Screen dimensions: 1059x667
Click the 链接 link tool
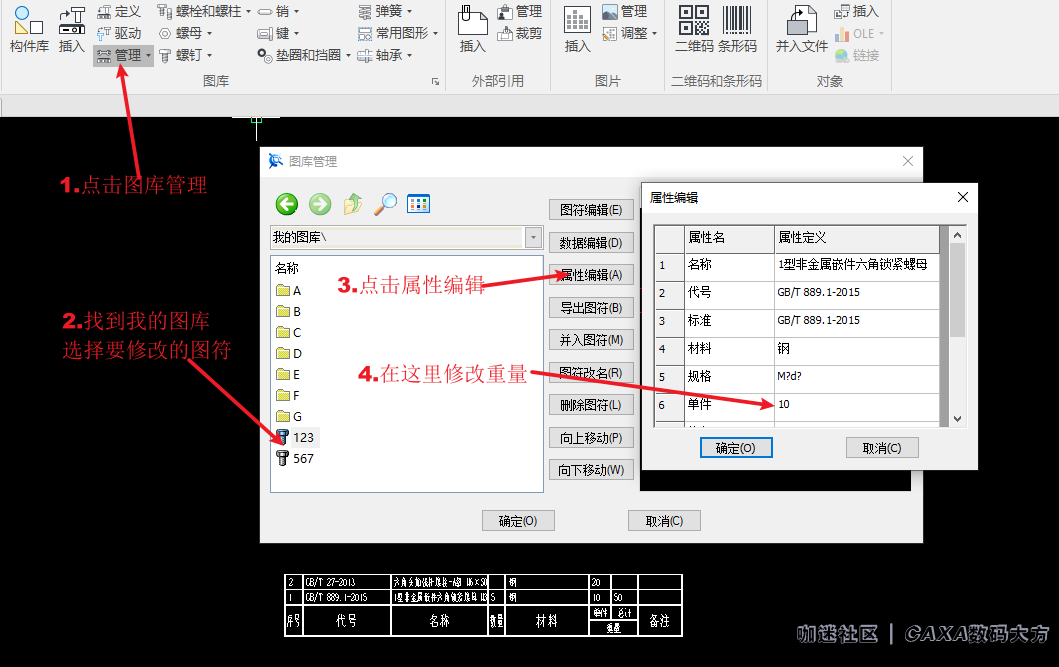coord(856,55)
